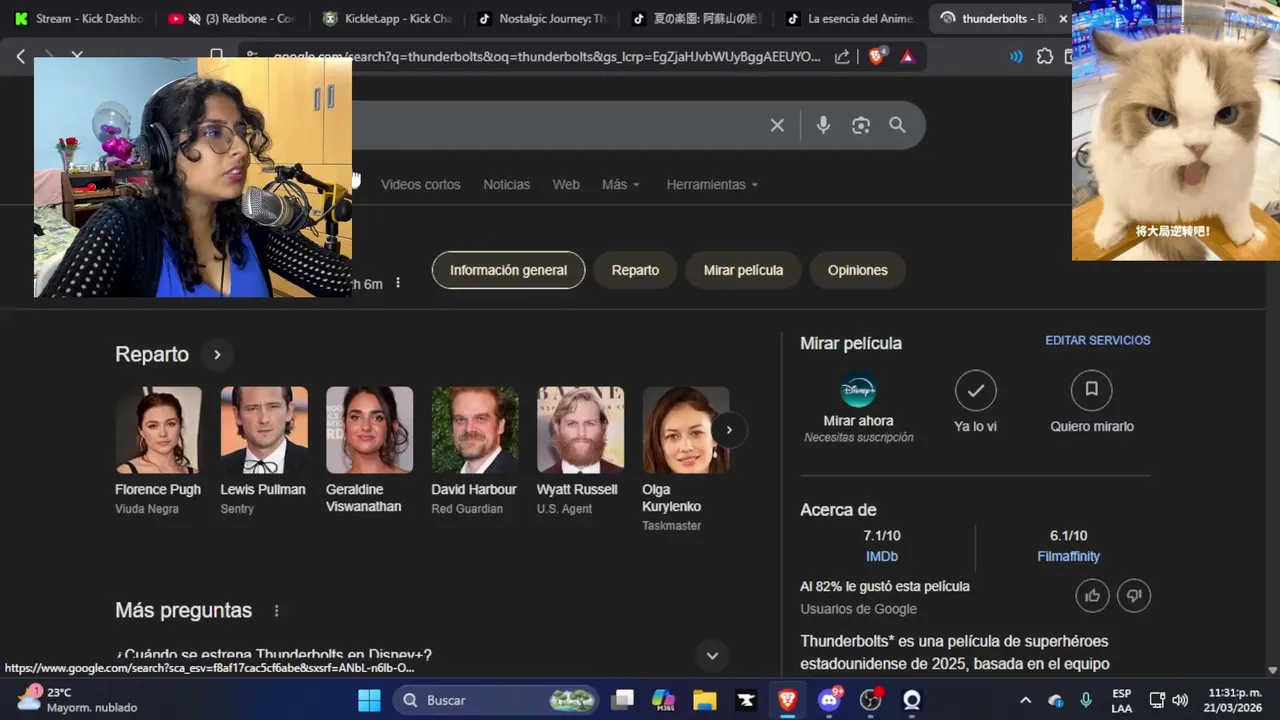The width and height of the screenshot is (1280, 720).
Task: Open Discord from the taskbar
Action: [x=829, y=700]
